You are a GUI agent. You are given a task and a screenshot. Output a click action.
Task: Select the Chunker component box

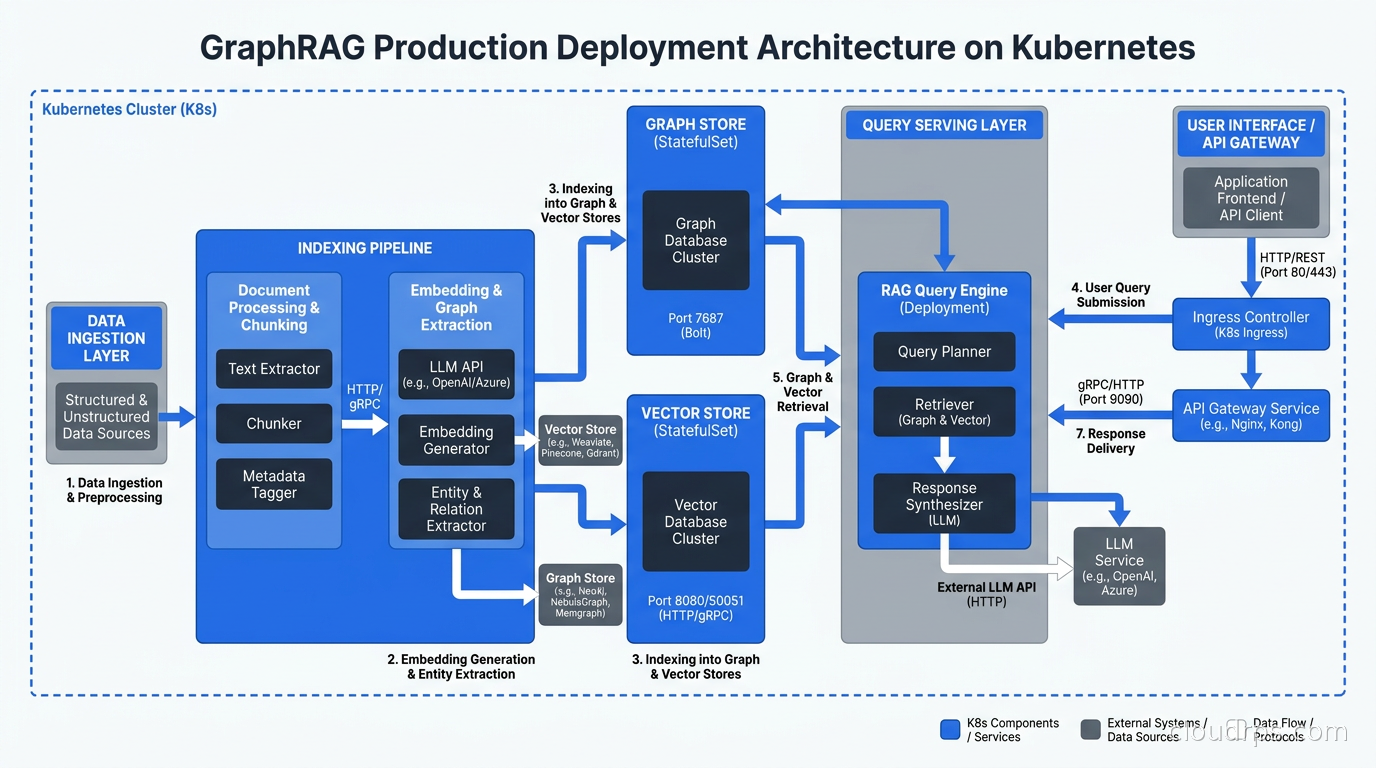(x=274, y=424)
